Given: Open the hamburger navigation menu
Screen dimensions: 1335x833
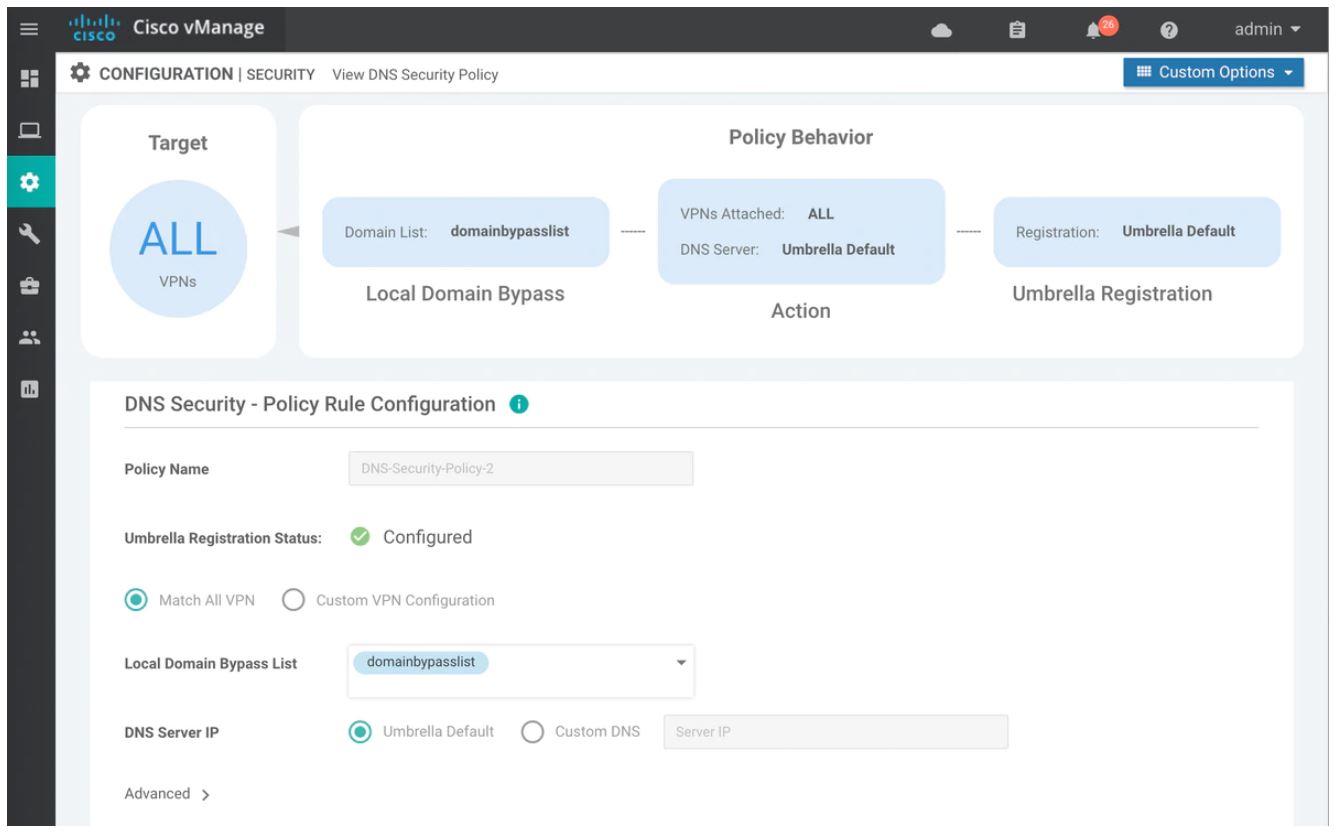Looking at the screenshot, I should tap(27, 30).
